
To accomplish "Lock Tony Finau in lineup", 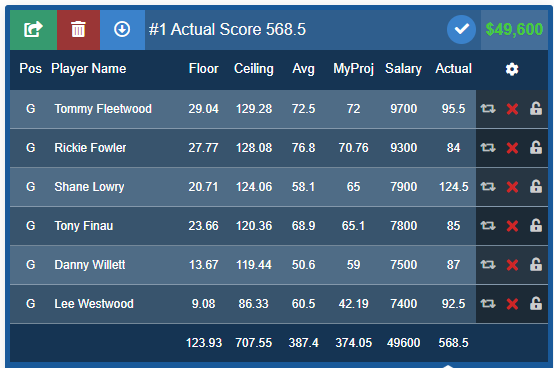I will (x=536, y=225).
